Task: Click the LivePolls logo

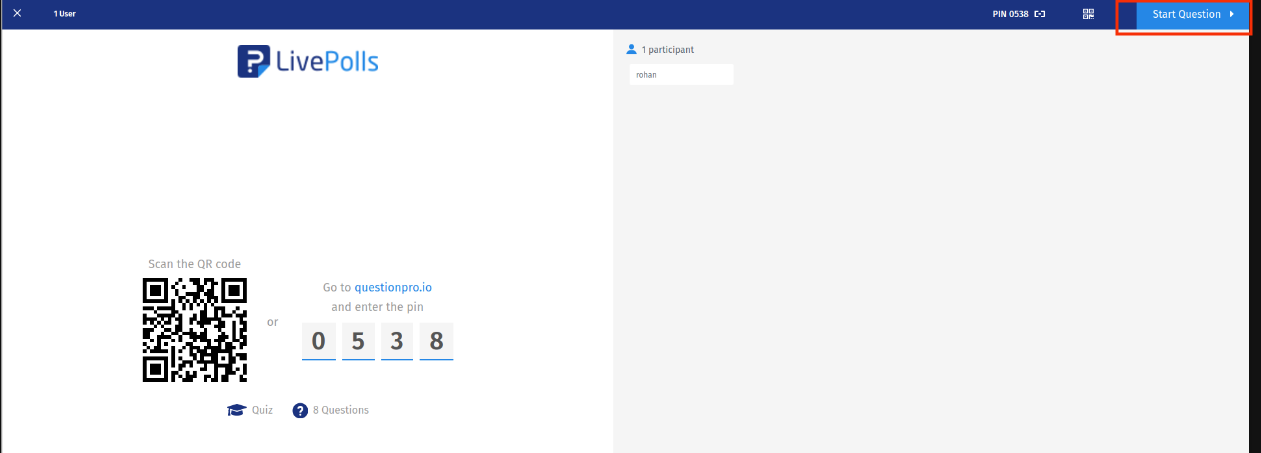Action: (308, 62)
